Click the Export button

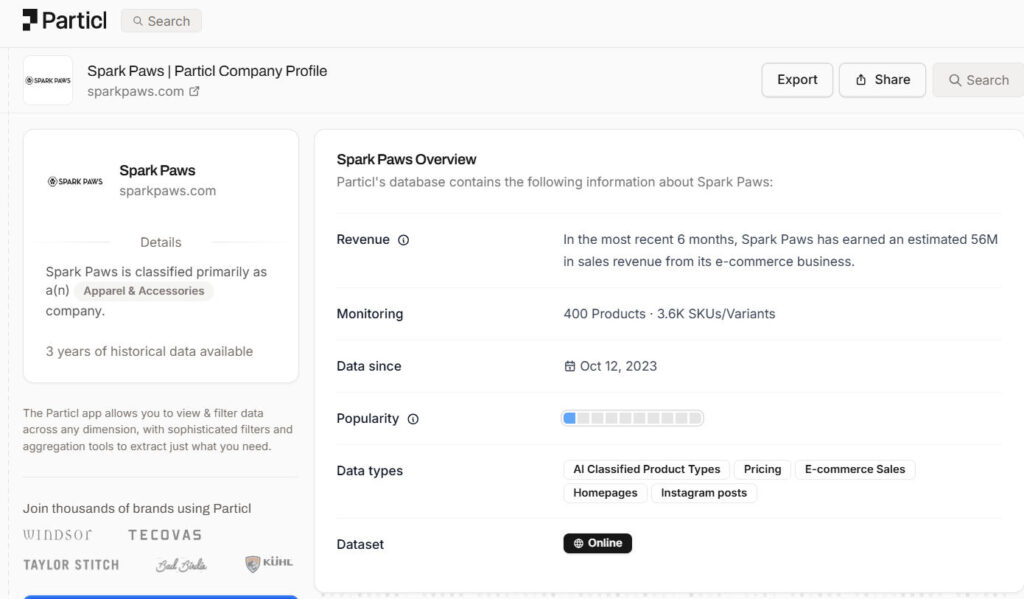[x=797, y=80]
